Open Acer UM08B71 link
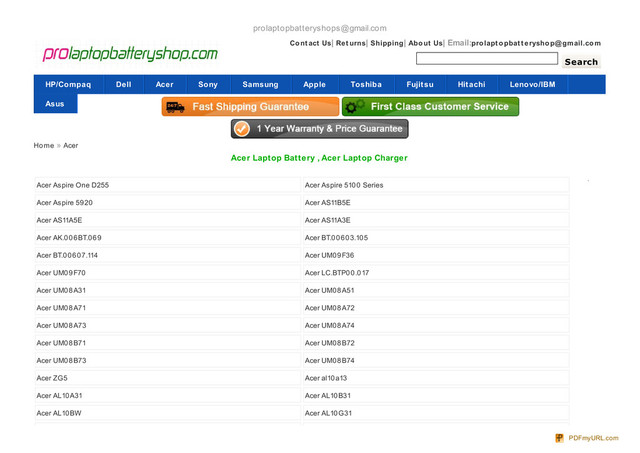This screenshot has width=640, height=453. pos(61,343)
